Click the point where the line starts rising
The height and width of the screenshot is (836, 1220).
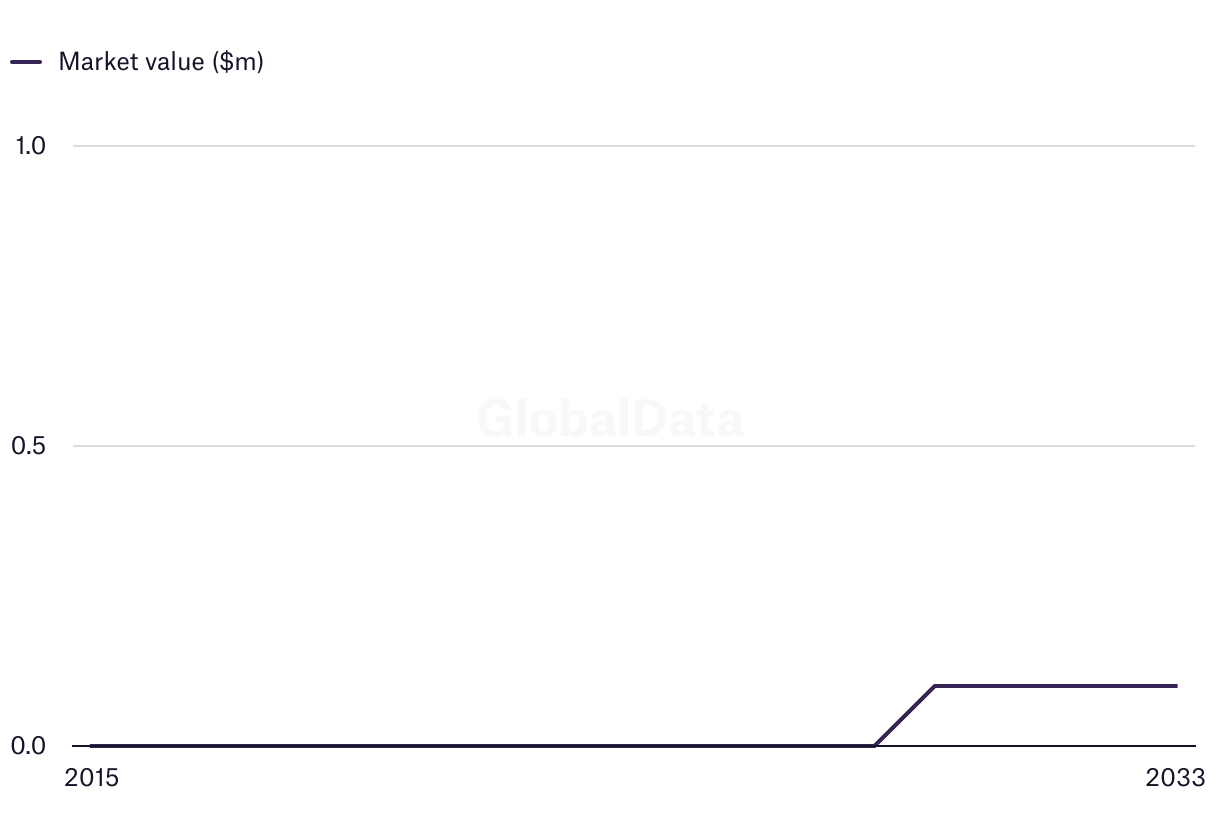coord(874,745)
